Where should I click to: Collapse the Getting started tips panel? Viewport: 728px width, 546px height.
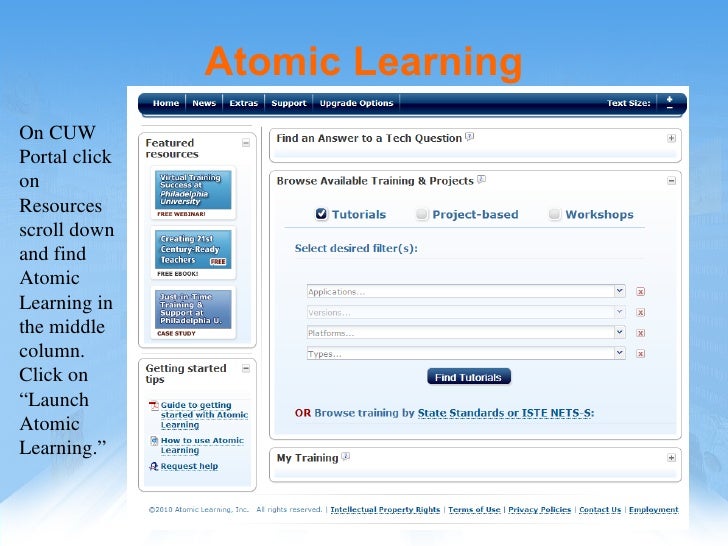pos(246,369)
